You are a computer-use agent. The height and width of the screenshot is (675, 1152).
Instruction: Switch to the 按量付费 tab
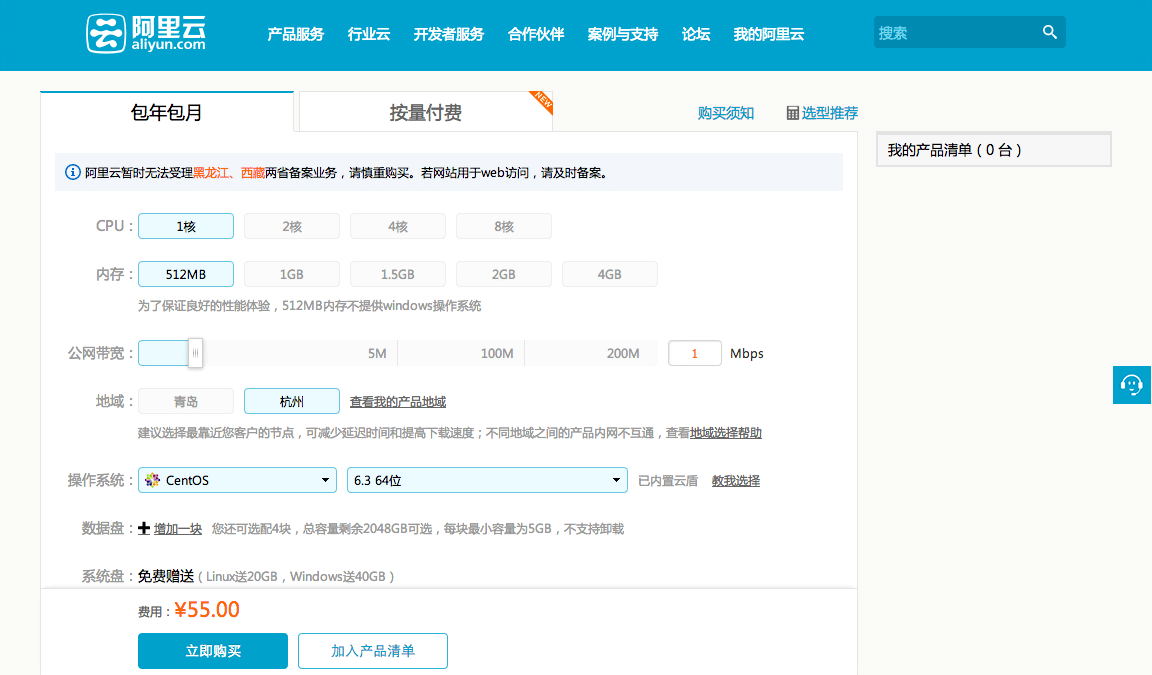point(424,113)
